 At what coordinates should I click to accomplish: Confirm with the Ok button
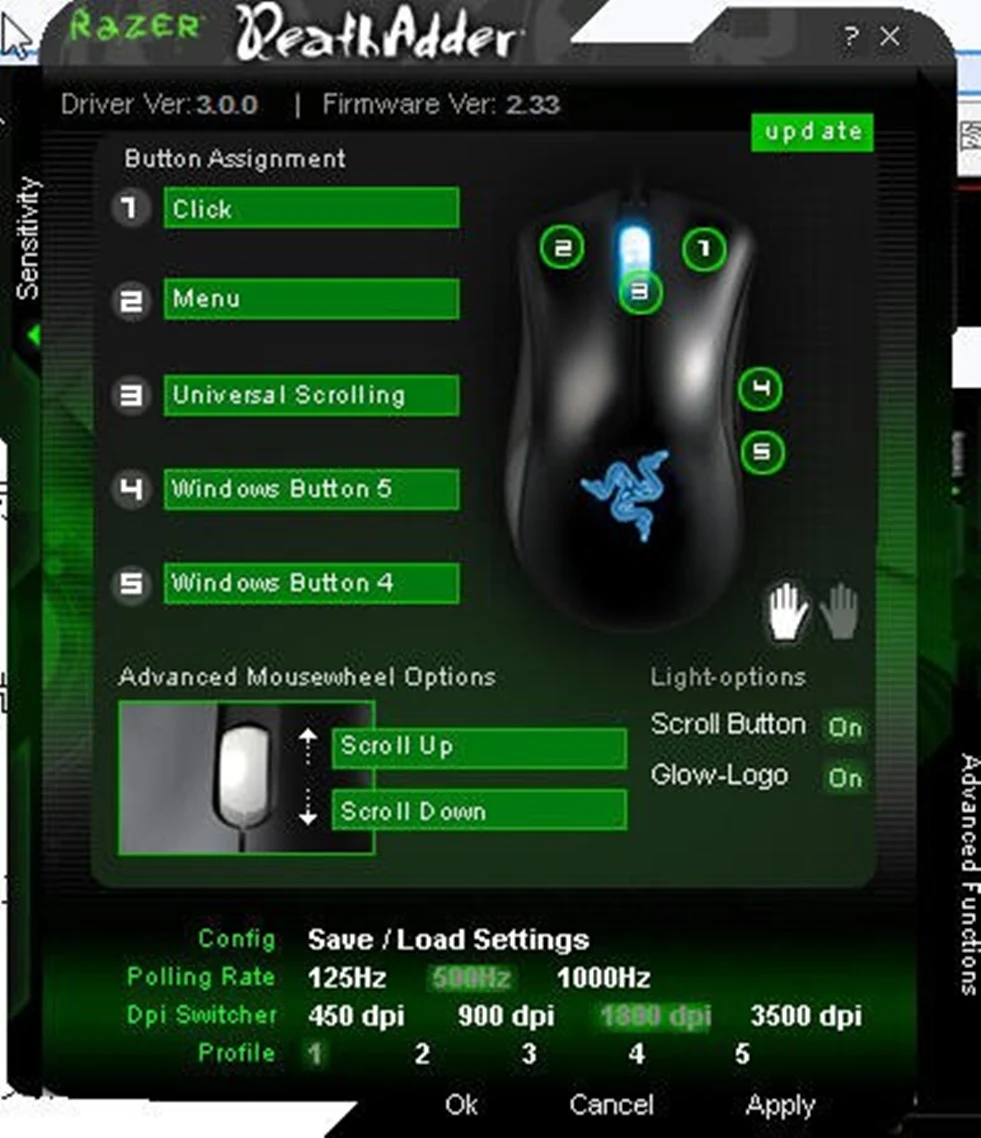(x=461, y=1105)
